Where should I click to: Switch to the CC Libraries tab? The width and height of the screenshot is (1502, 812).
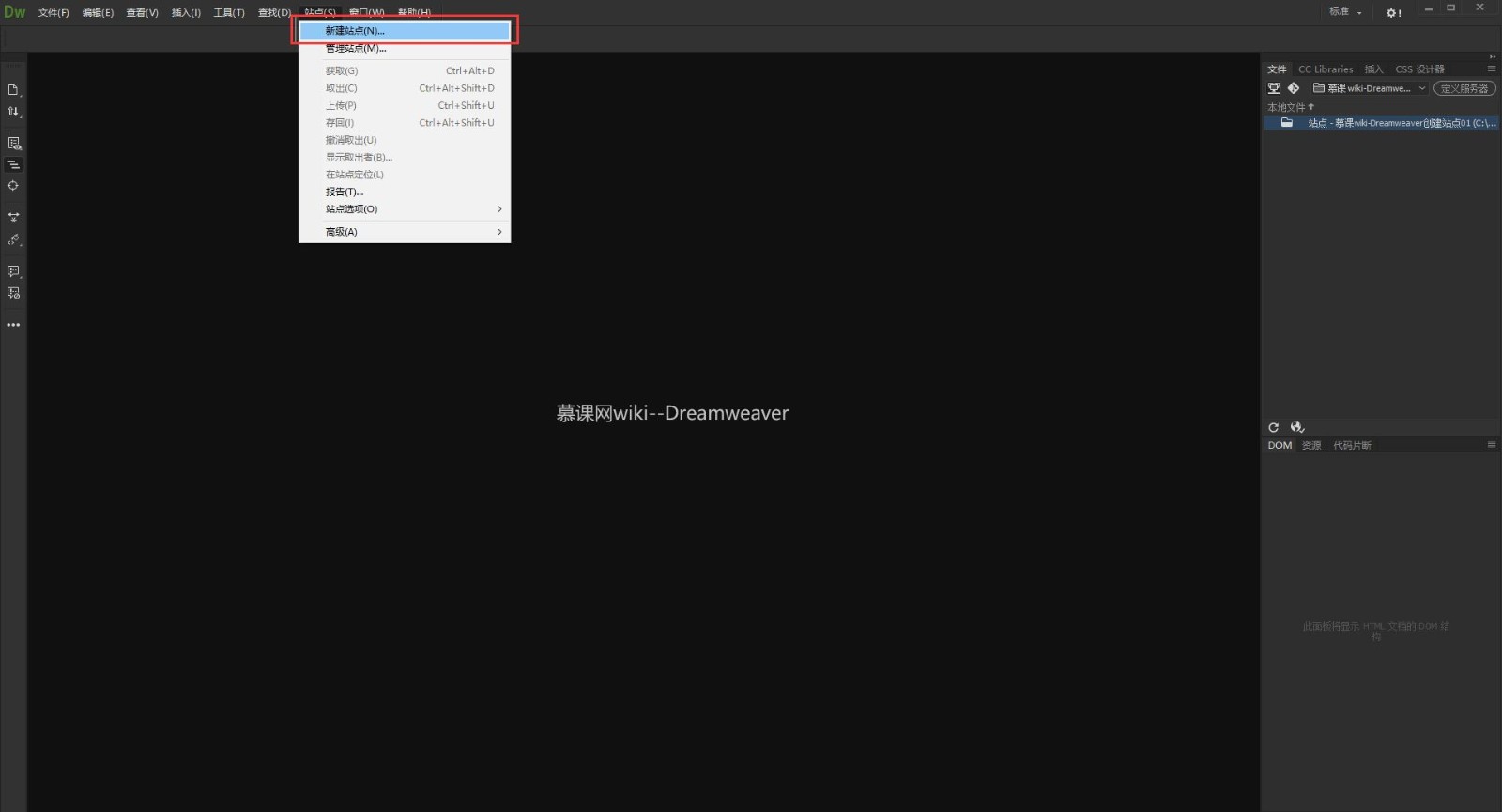pos(1326,69)
